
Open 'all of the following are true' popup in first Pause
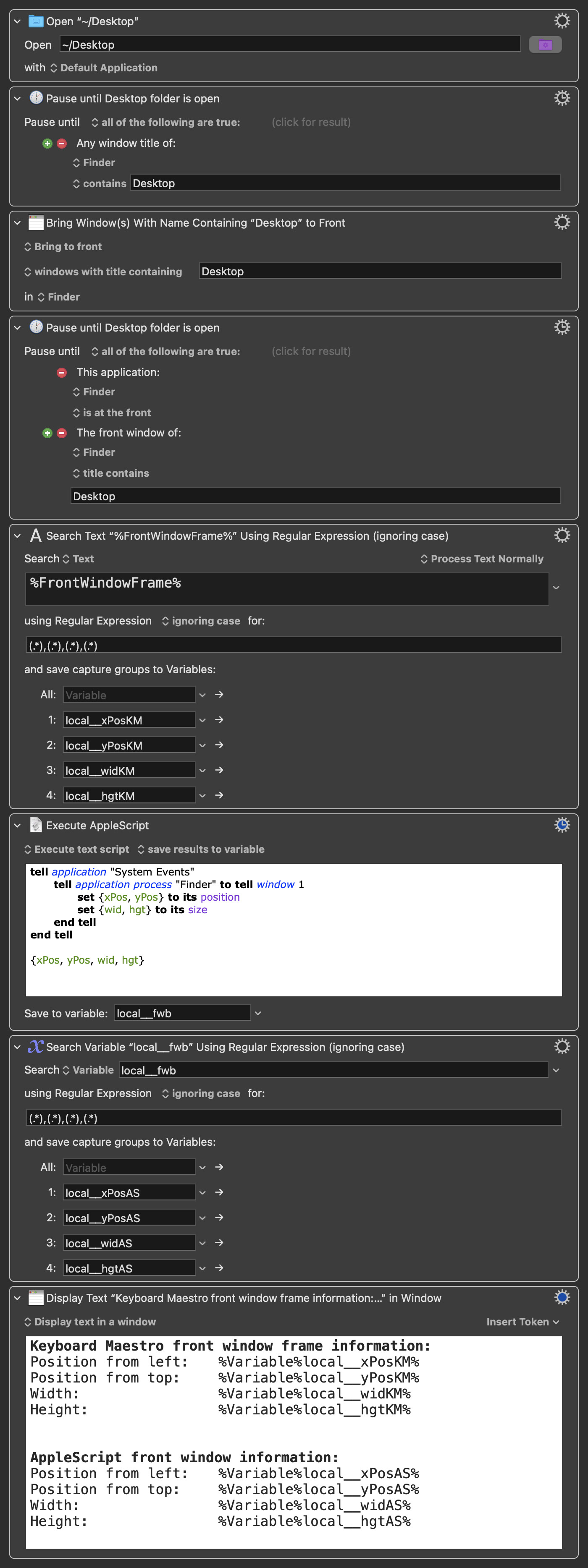point(165,123)
